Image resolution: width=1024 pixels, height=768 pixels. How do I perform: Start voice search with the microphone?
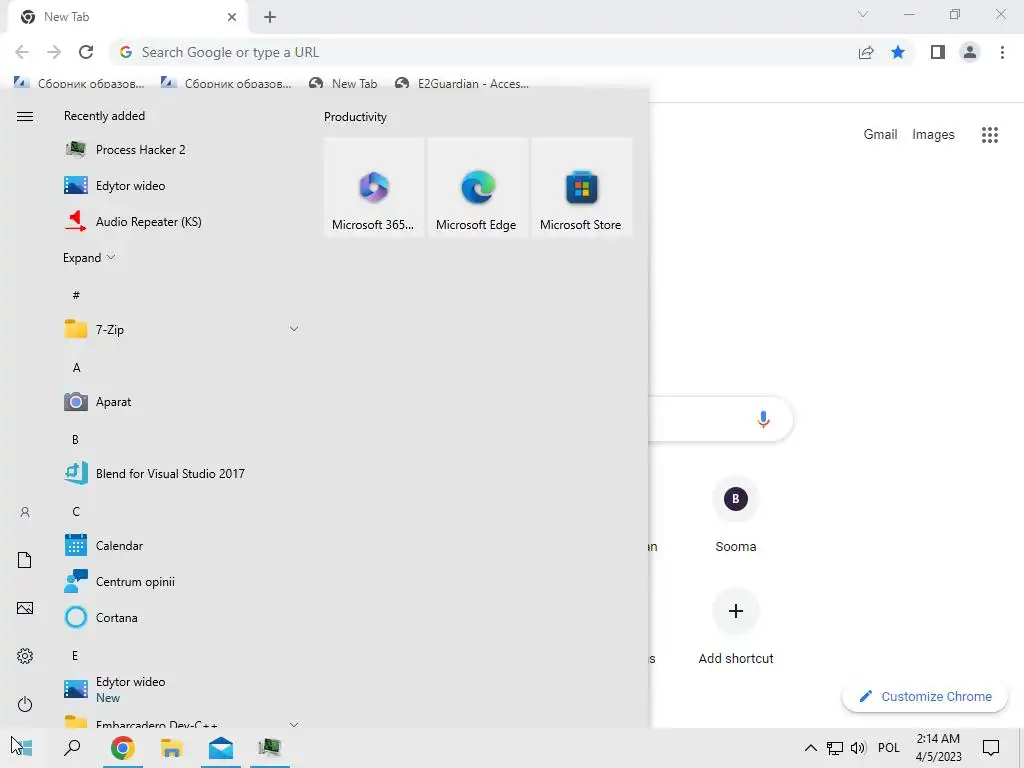763,419
